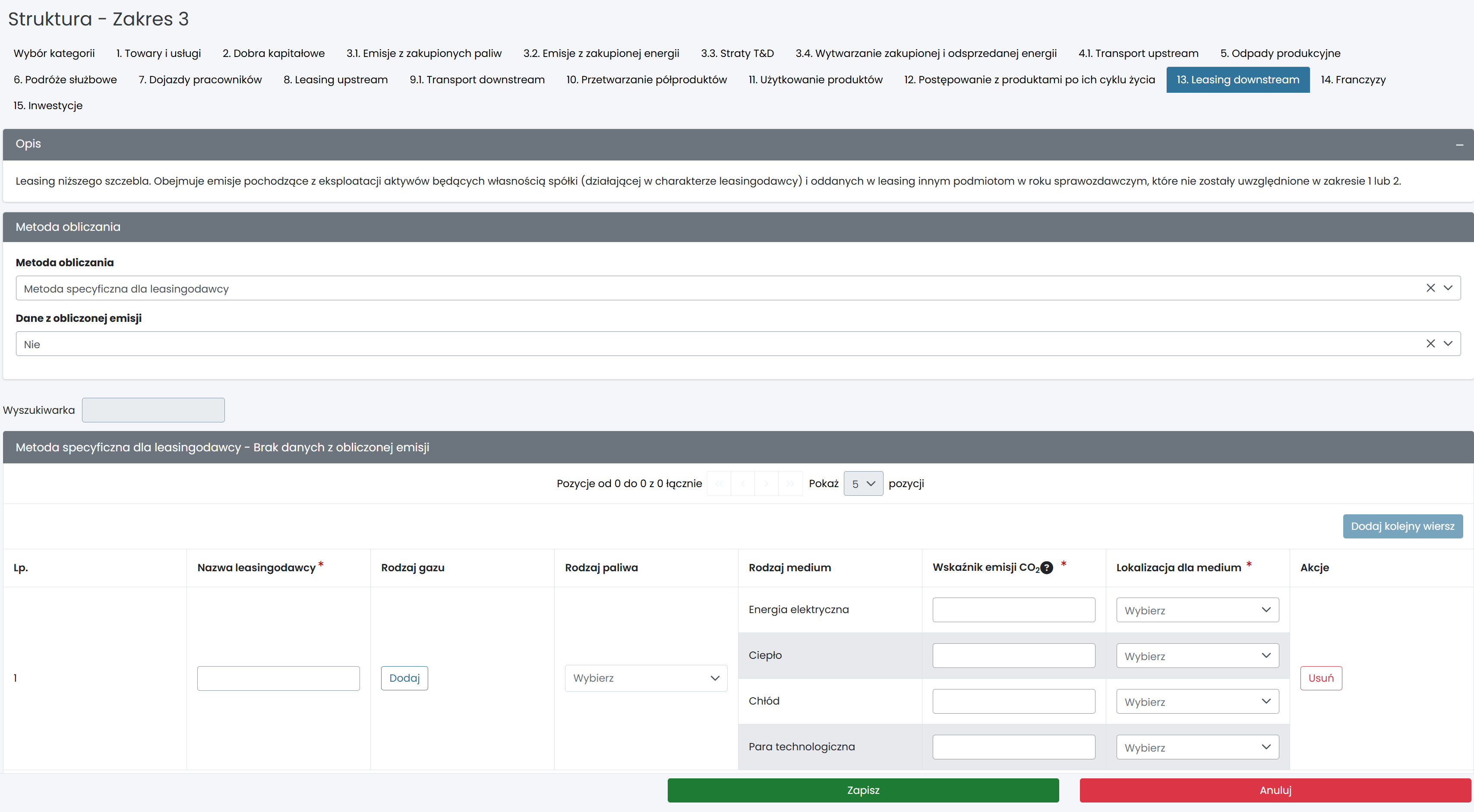
Task: Collapse the Opis panel with minus icon
Action: pos(1459,145)
